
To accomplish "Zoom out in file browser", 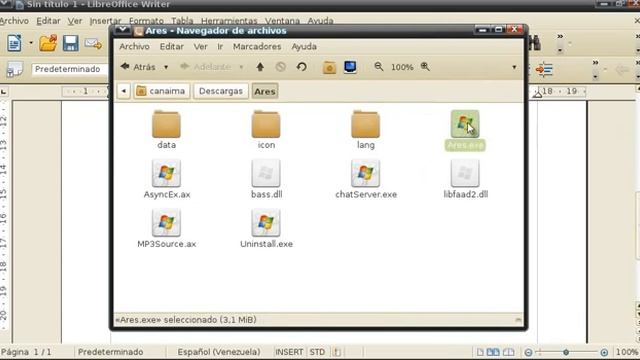I will [x=379, y=67].
